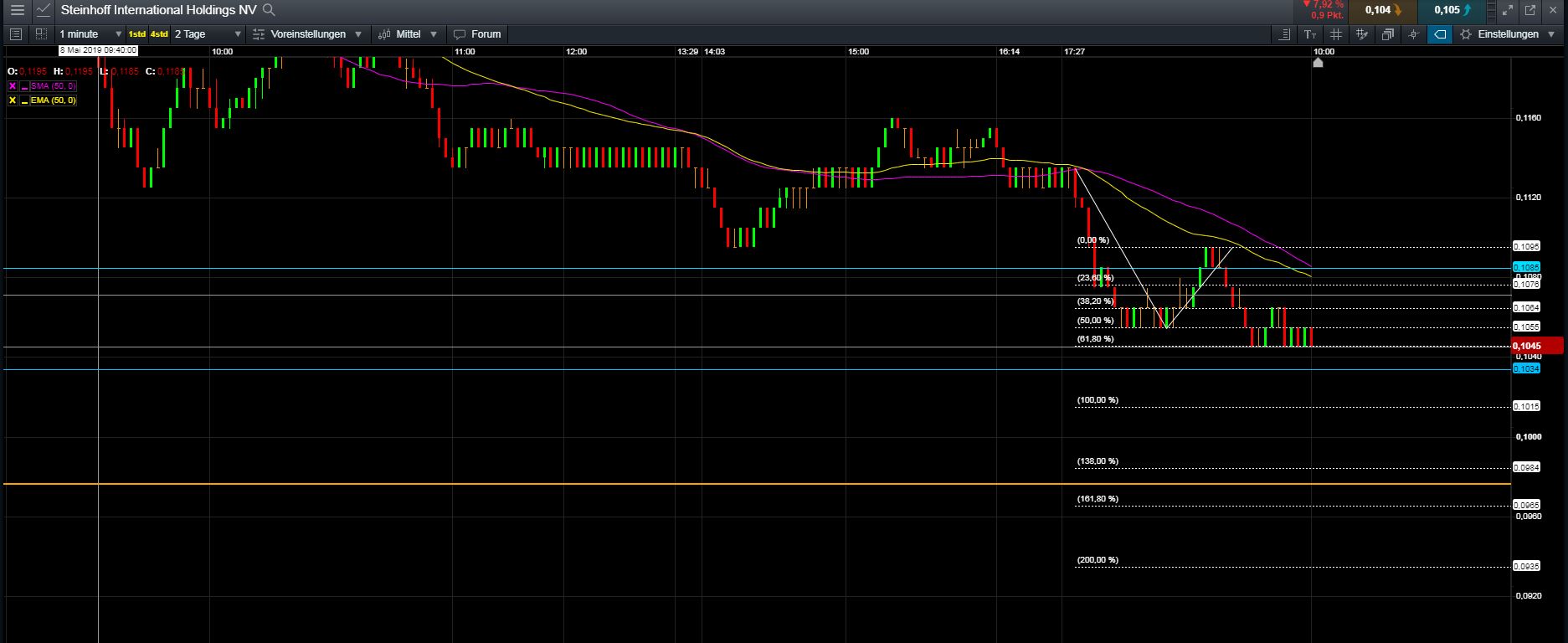Select the grid drawing pencil tool
The width and height of the screenshot is (1568, 643).
point(1362,34)
